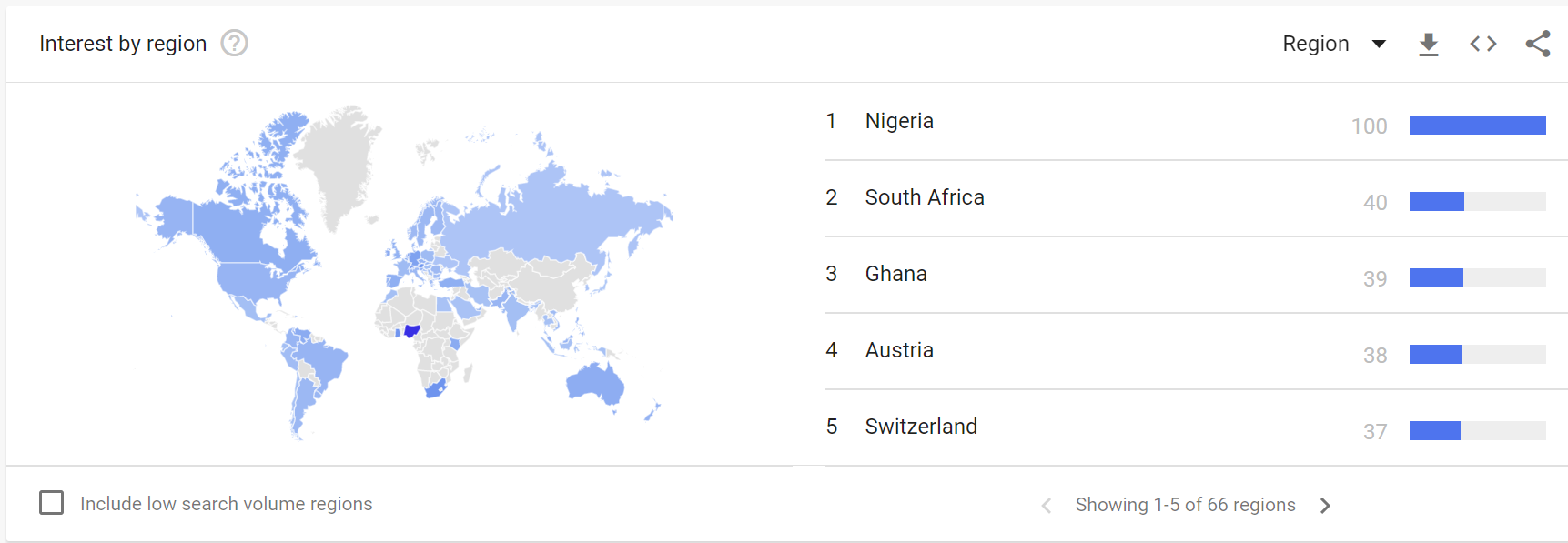Click Brazil on the world map

pos(319,359)
